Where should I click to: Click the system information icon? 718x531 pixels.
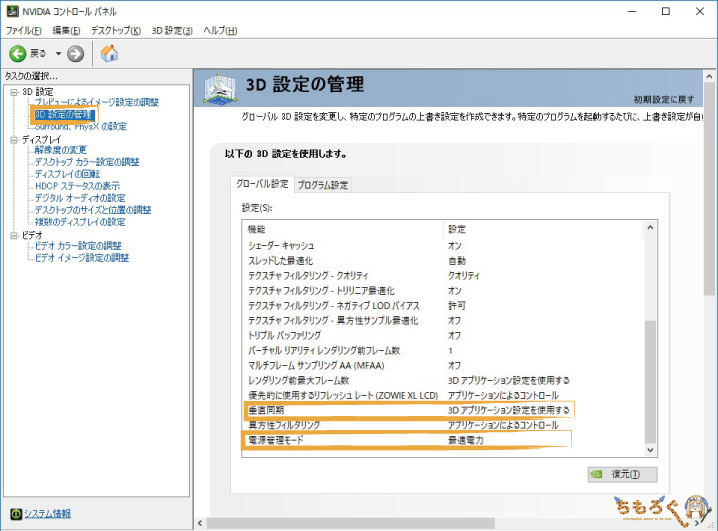(x=16, y=514)
